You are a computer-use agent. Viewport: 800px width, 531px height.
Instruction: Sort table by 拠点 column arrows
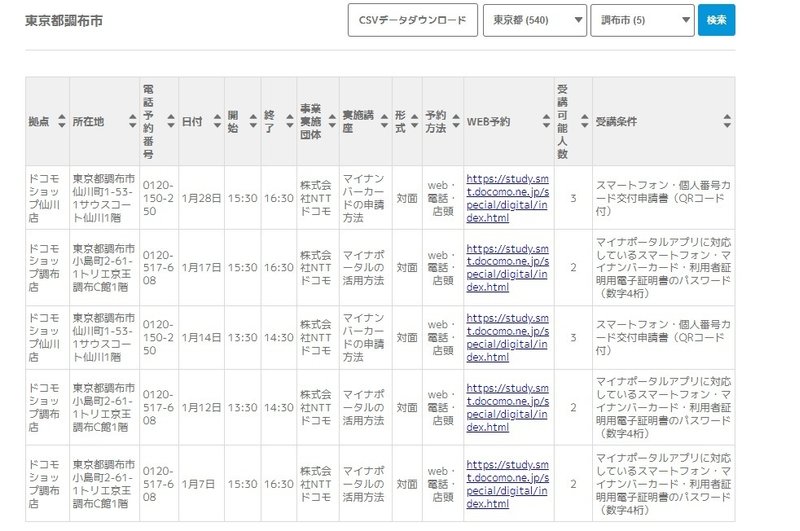pyautogui.click(x=62, y=121)
